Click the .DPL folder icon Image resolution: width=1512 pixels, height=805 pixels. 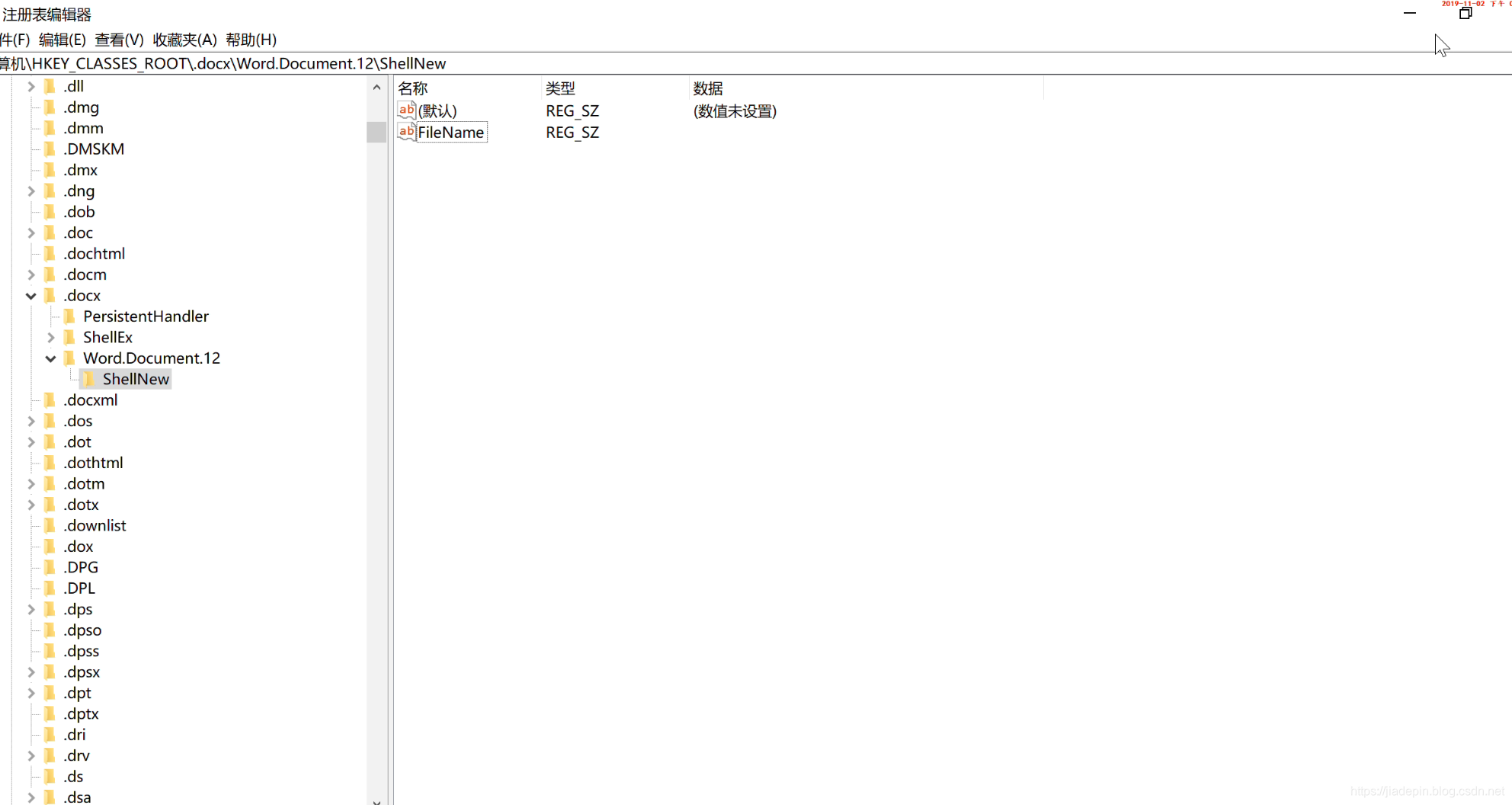[x=50, y=589]
